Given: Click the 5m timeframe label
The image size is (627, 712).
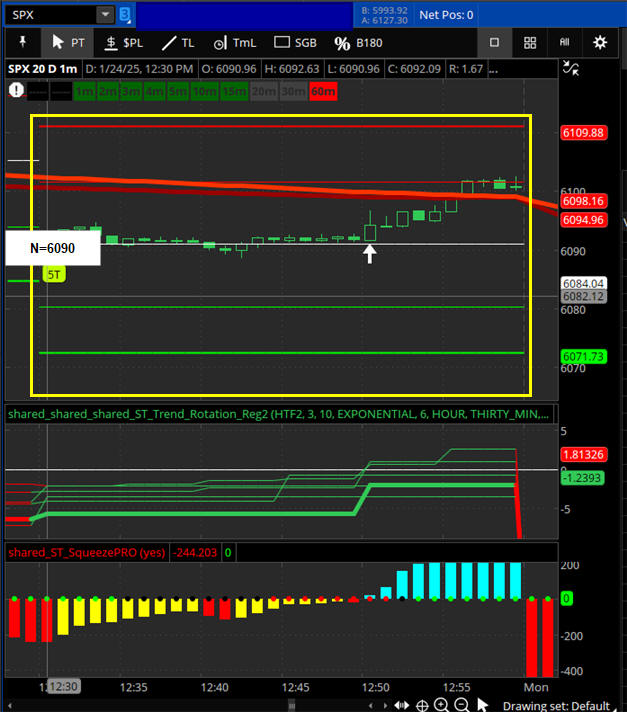Looking at the screenshot, I should pos(178,92).
